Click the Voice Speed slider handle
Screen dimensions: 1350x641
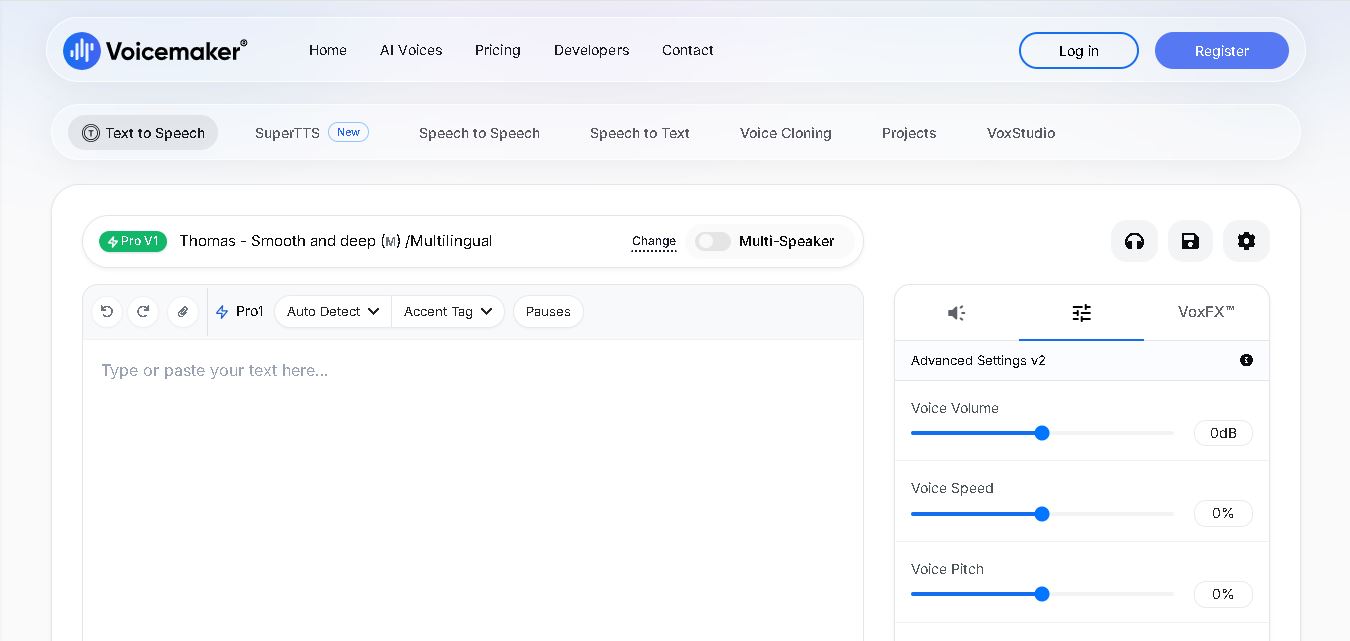[1042, 514]
